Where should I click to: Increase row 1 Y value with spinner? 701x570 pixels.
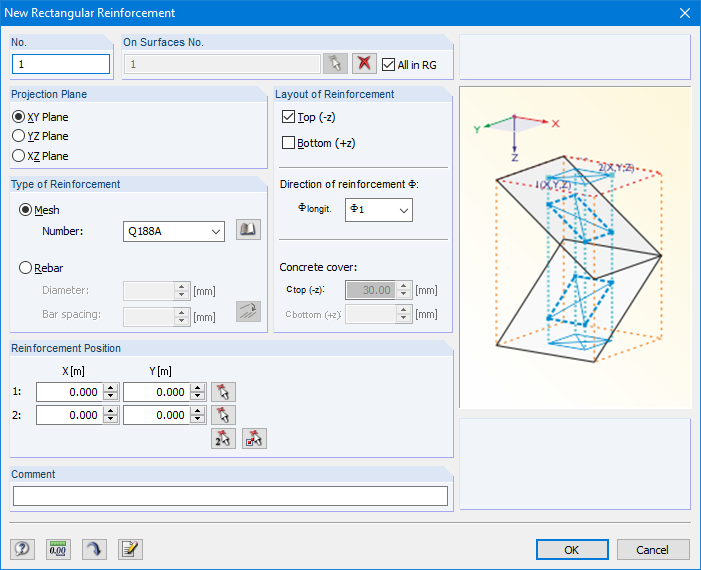(x=198, y=388)
